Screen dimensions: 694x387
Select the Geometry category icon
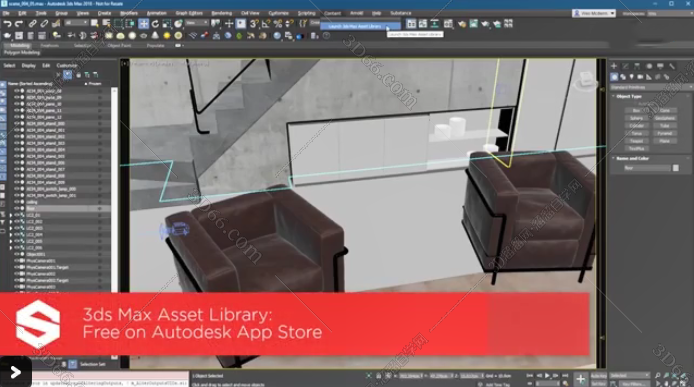[614, 77]
